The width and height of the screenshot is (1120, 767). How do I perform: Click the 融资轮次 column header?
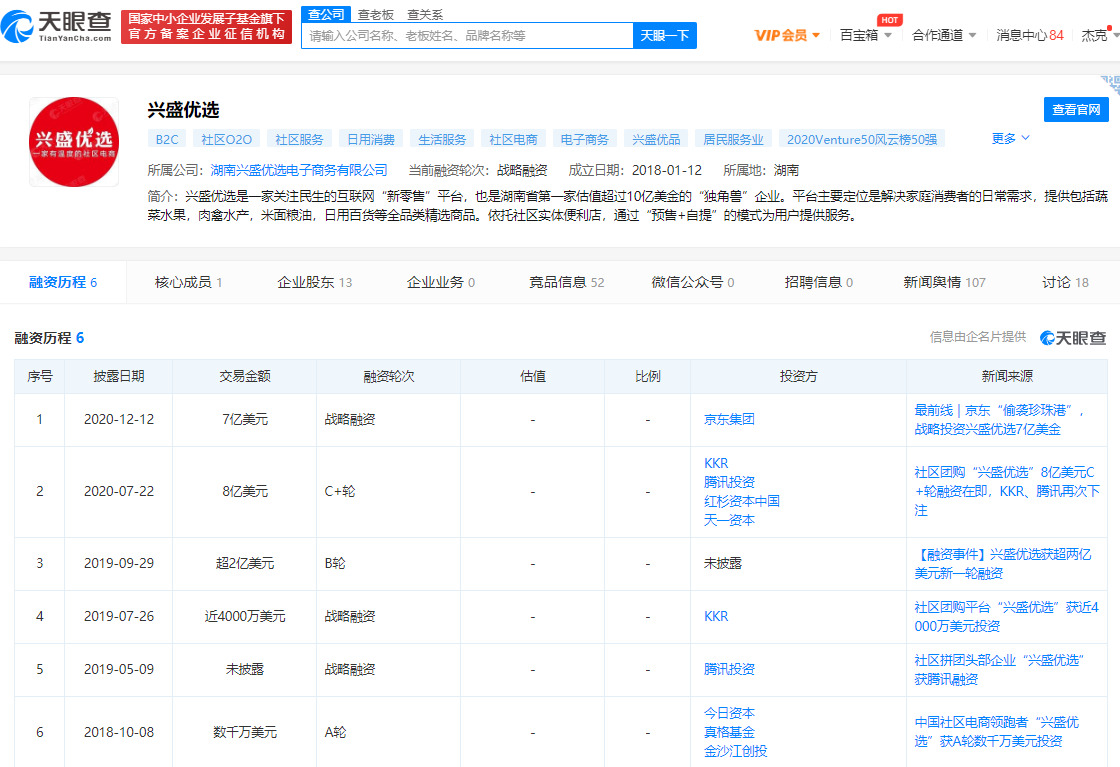coord(389,376)
